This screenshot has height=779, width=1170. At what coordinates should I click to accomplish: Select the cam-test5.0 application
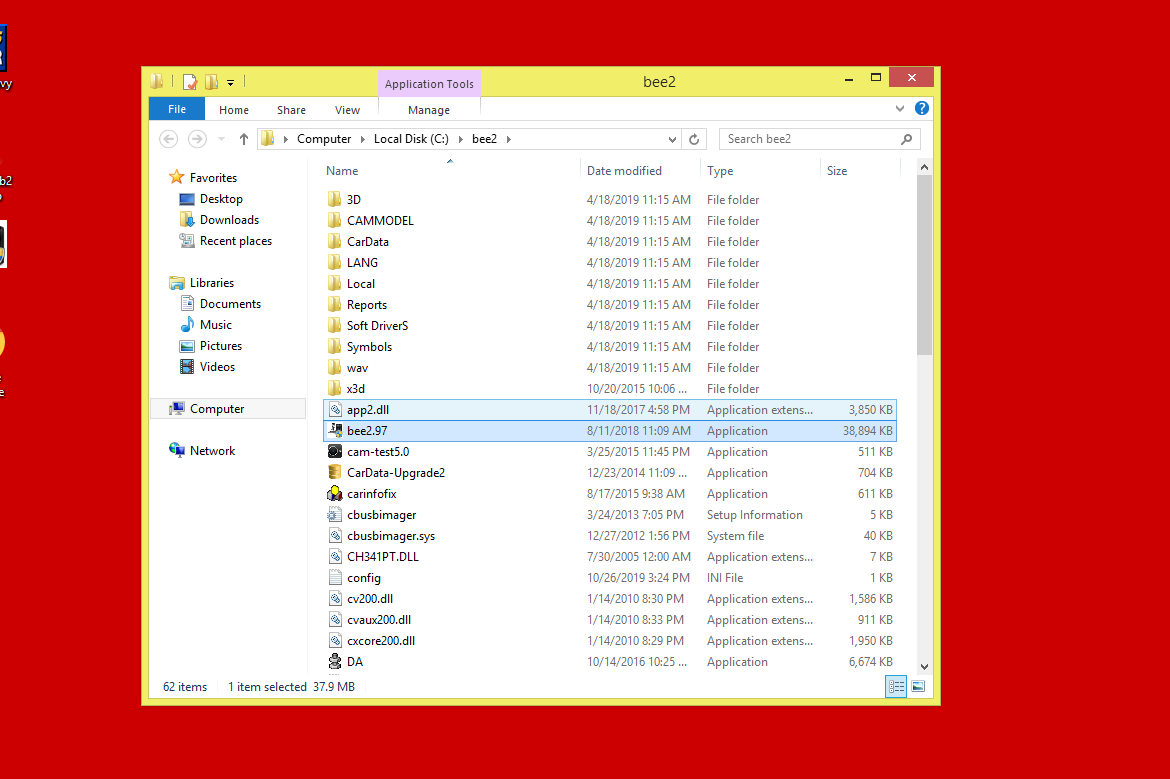point(377,452)
